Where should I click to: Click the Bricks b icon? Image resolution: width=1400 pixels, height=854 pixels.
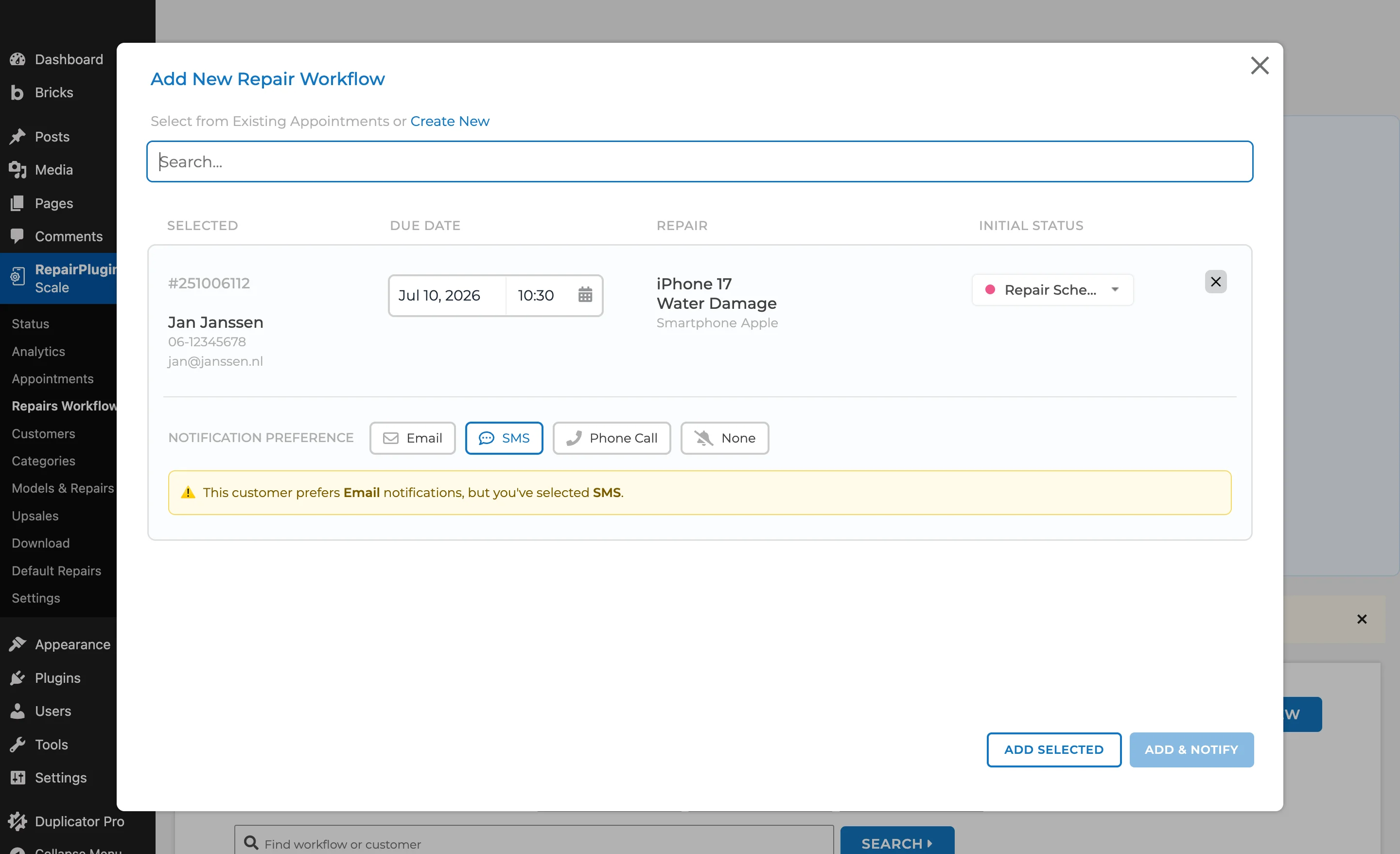coord(17,93)
